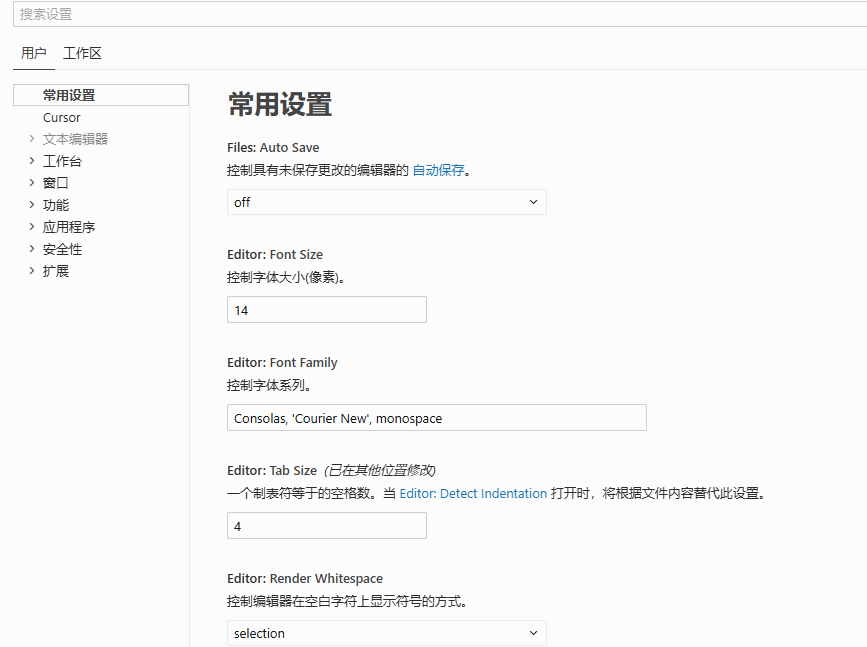Expand the 安全性 chevron
Screen dimensions: 867x647
[x=32, y=249]
